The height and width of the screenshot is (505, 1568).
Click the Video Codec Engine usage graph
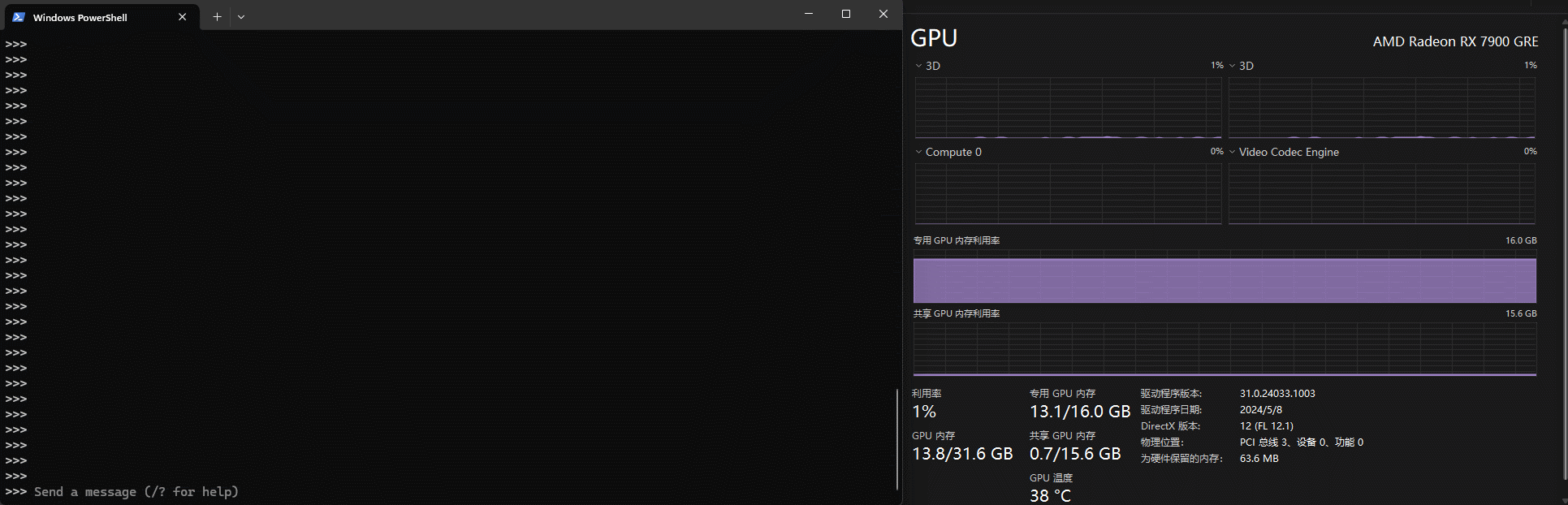click(x=1381, y=193)
